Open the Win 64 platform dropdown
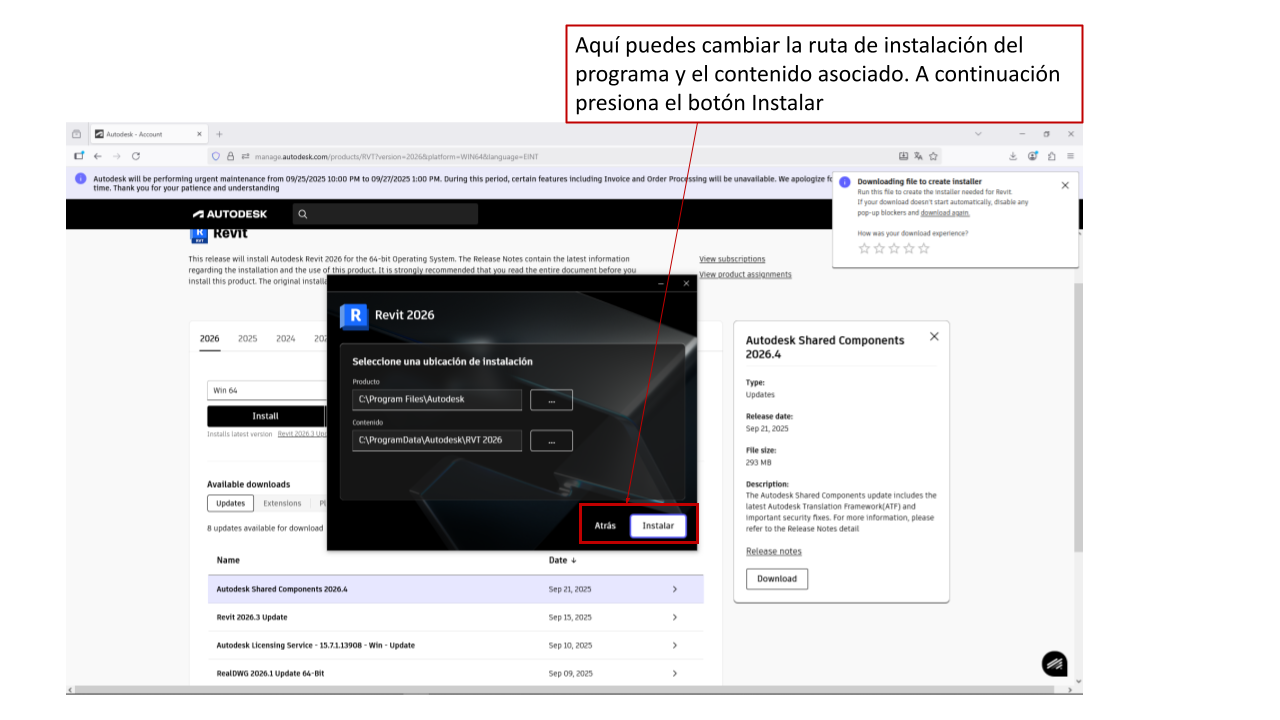Screen dimensions: 1280x720 267,390
